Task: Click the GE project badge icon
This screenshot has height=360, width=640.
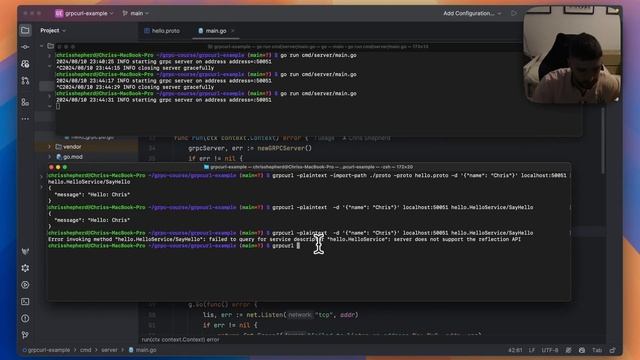Action: point(59,13)
